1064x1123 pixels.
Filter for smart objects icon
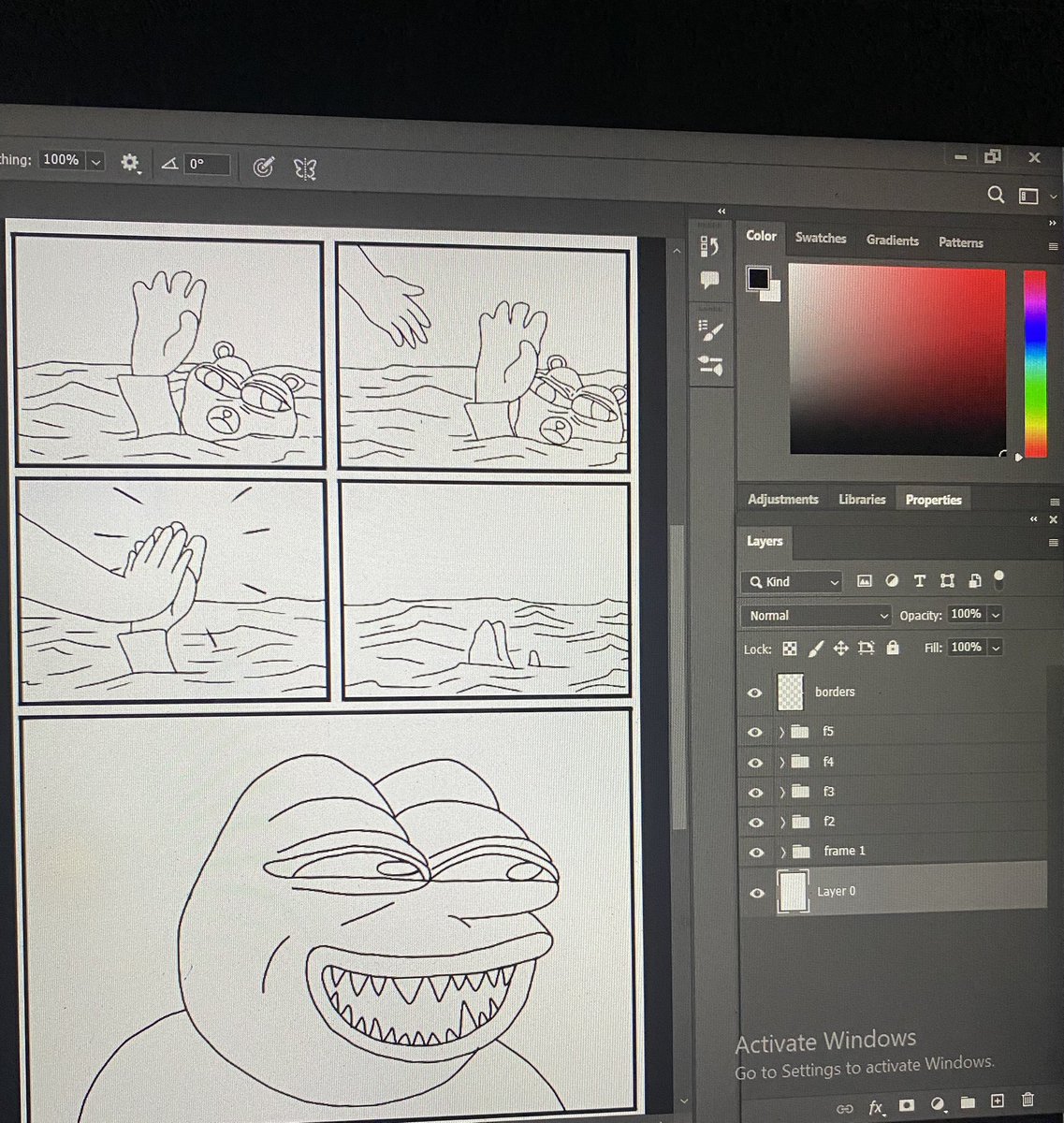[974, 581]
